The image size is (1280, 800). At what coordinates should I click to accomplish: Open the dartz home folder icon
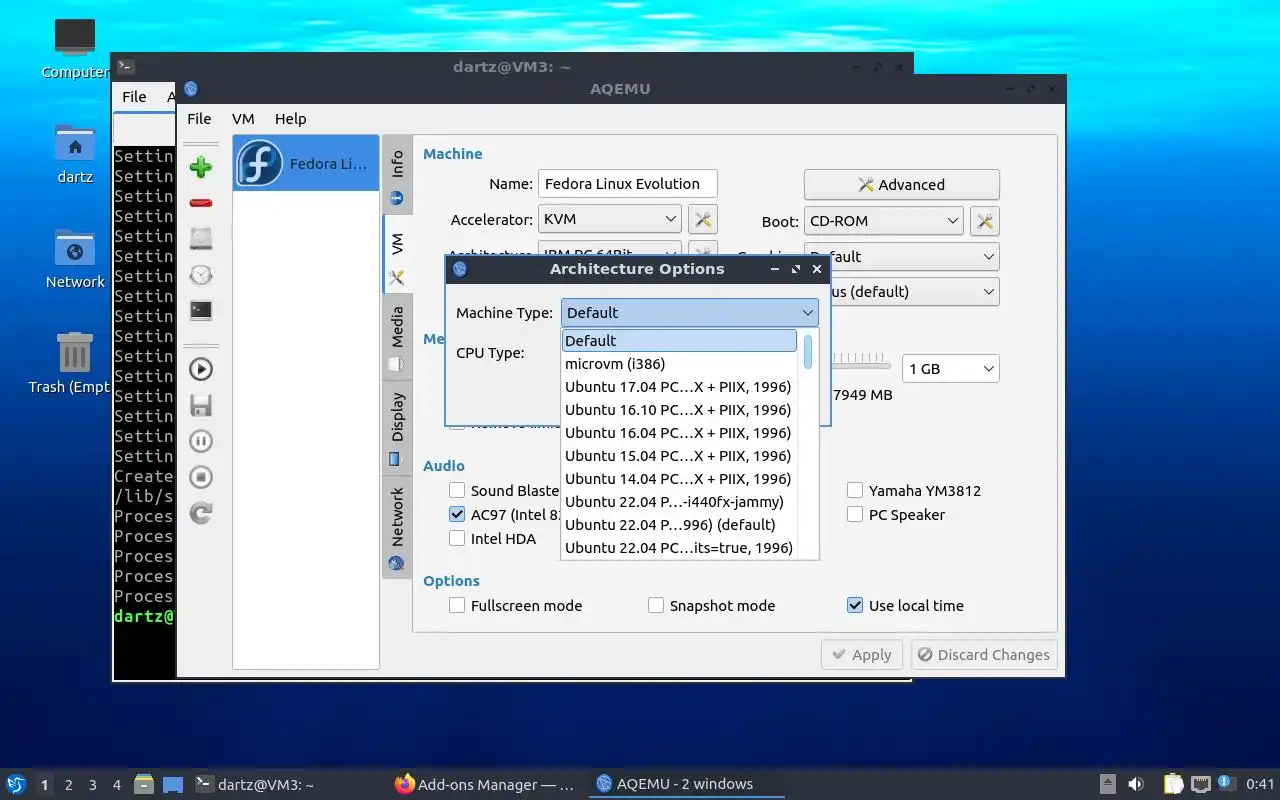pos(75,155)
